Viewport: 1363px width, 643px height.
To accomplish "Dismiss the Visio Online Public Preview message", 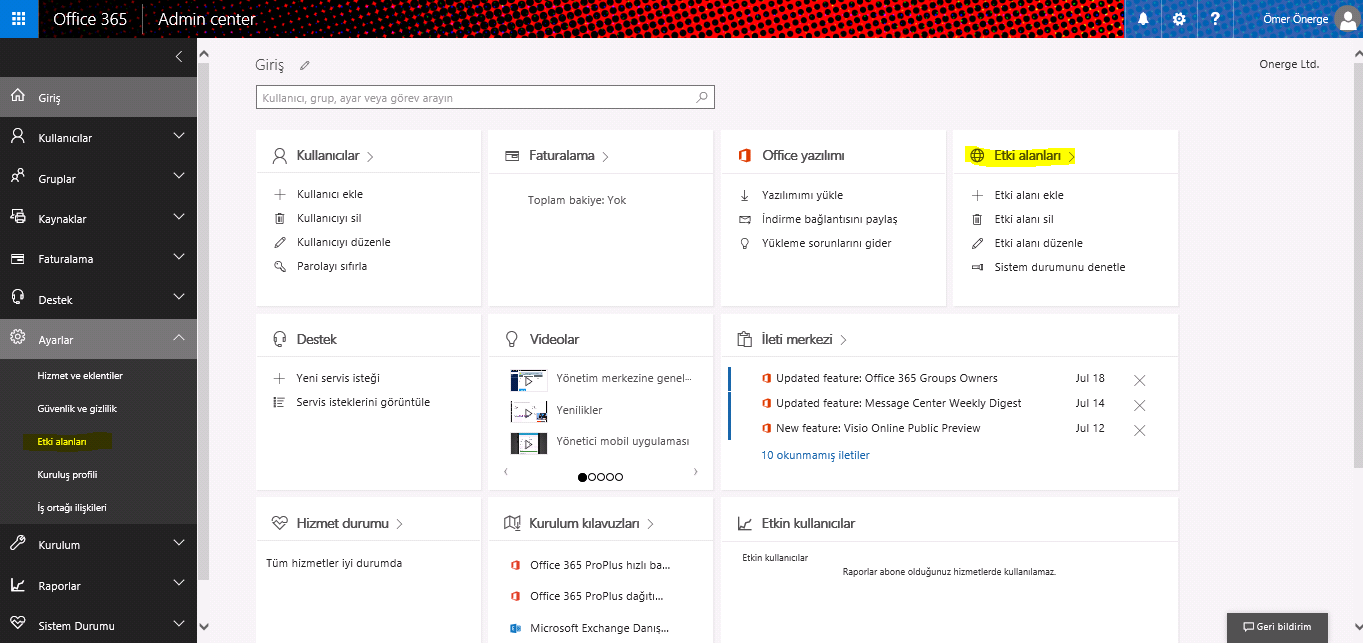I will point(1139,430).
